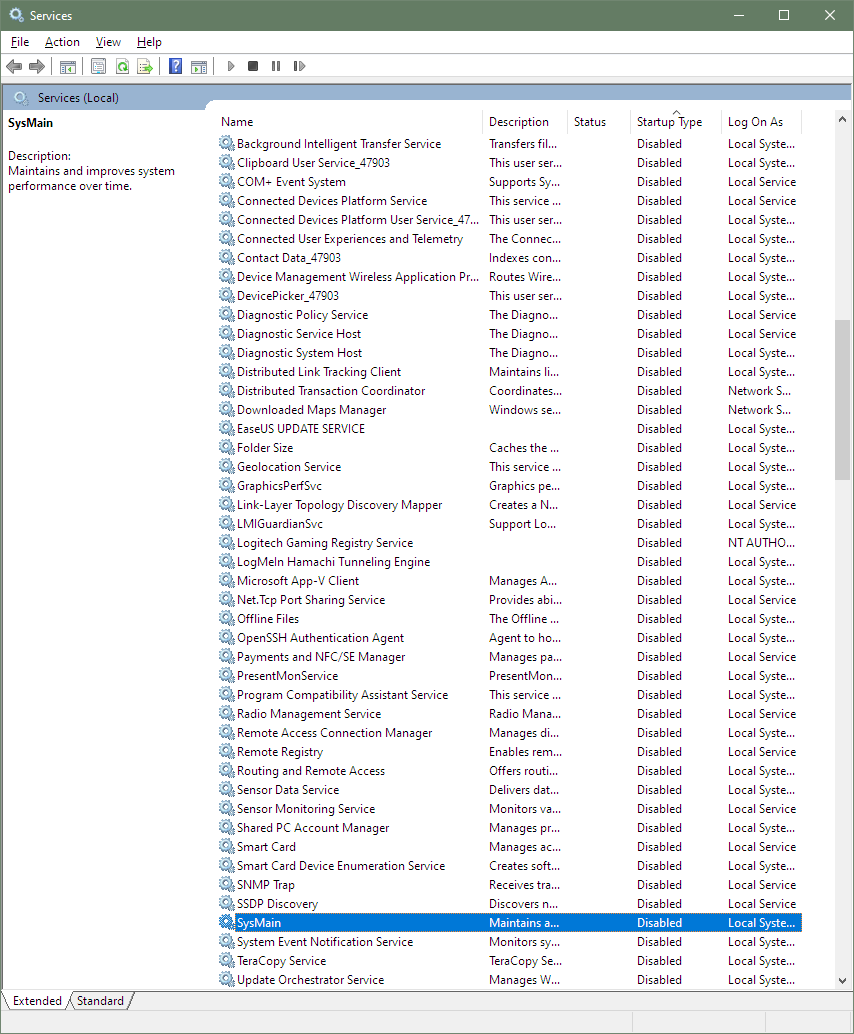Switch to the Extended tab
Viewport: 854px width, 1034px height.
pos(37,1000)
